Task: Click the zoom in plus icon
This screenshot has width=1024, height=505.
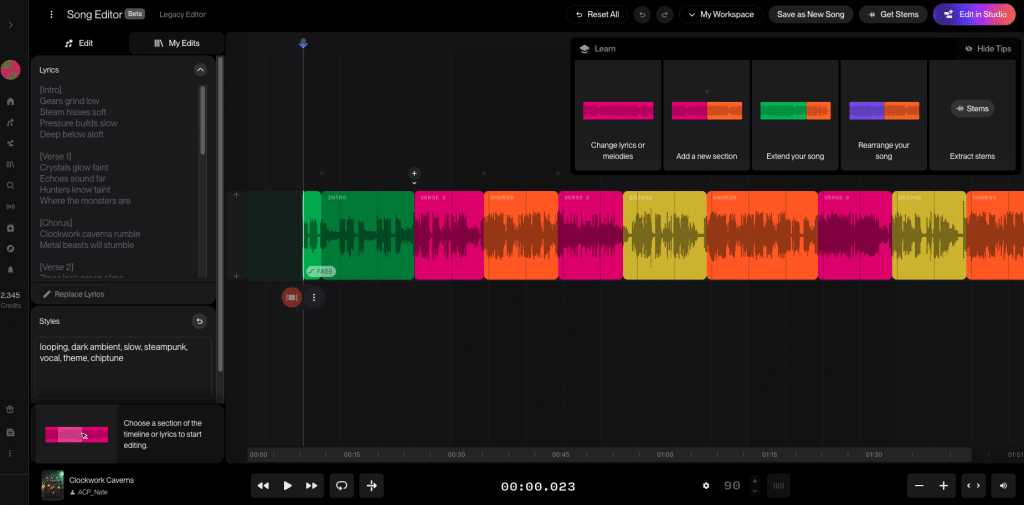Action: [943, 485]
